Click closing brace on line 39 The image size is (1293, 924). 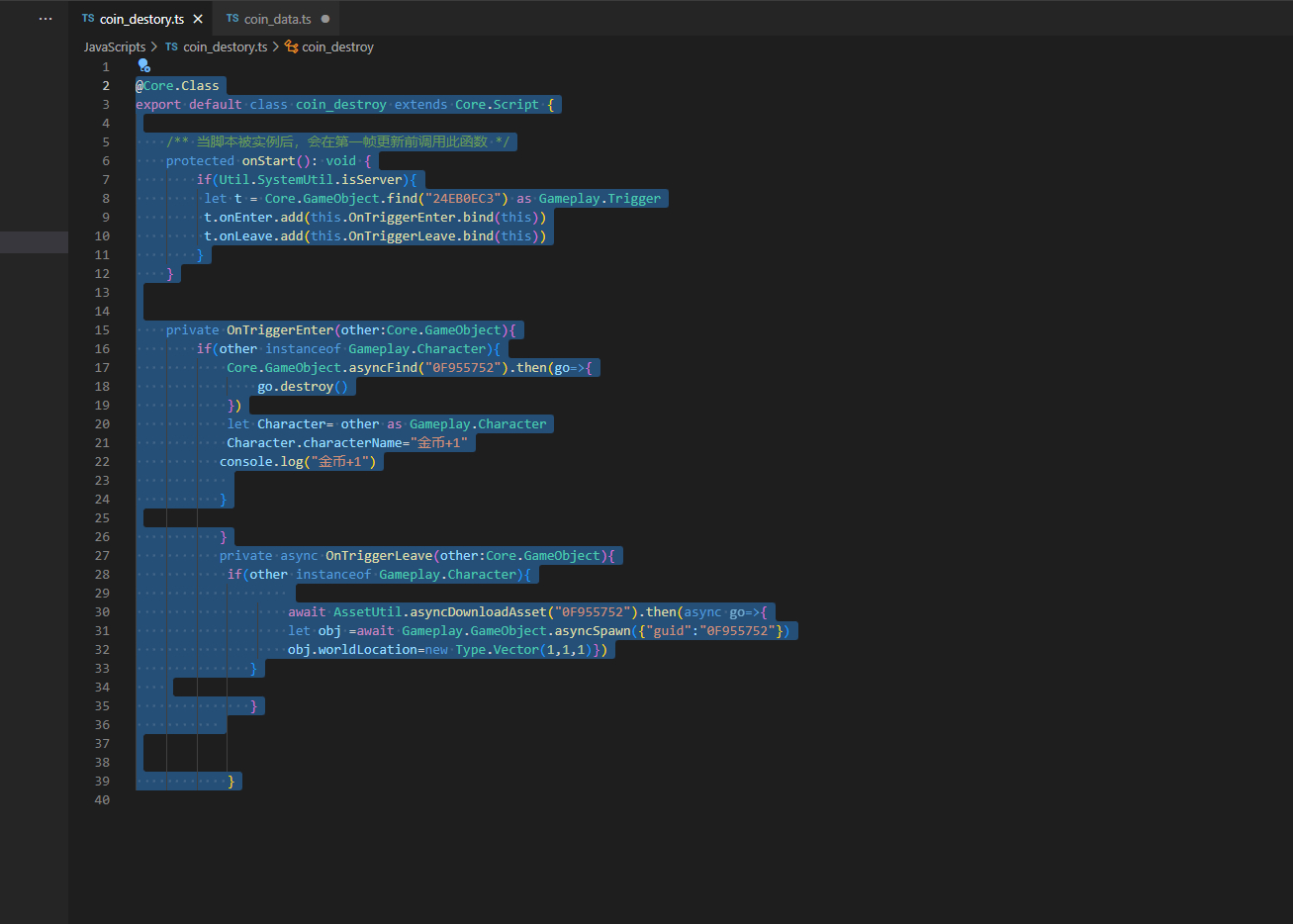pos(231,781)
